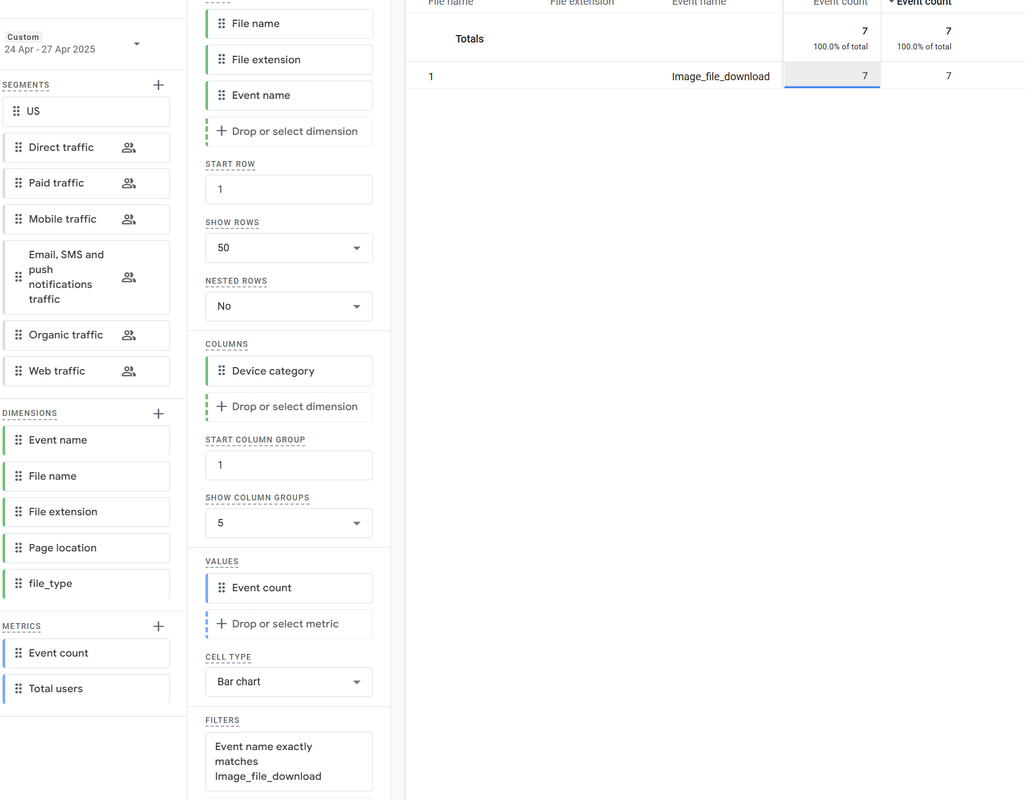
Task: Grab drag handle of Paid traffic segment
Action: [x=18, y=183]
